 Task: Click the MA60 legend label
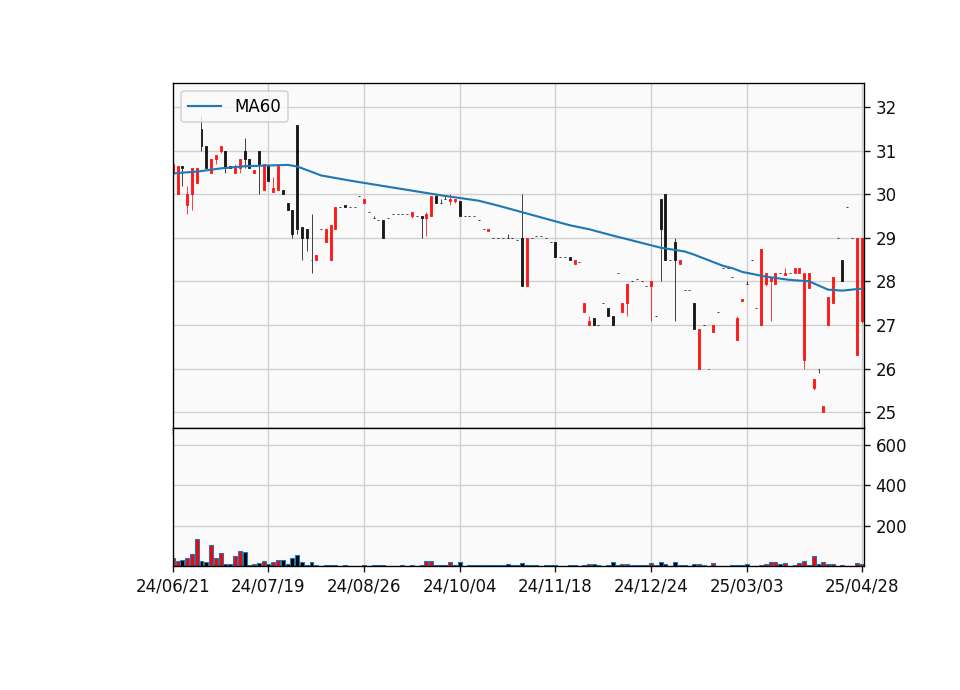click(257, 106)
